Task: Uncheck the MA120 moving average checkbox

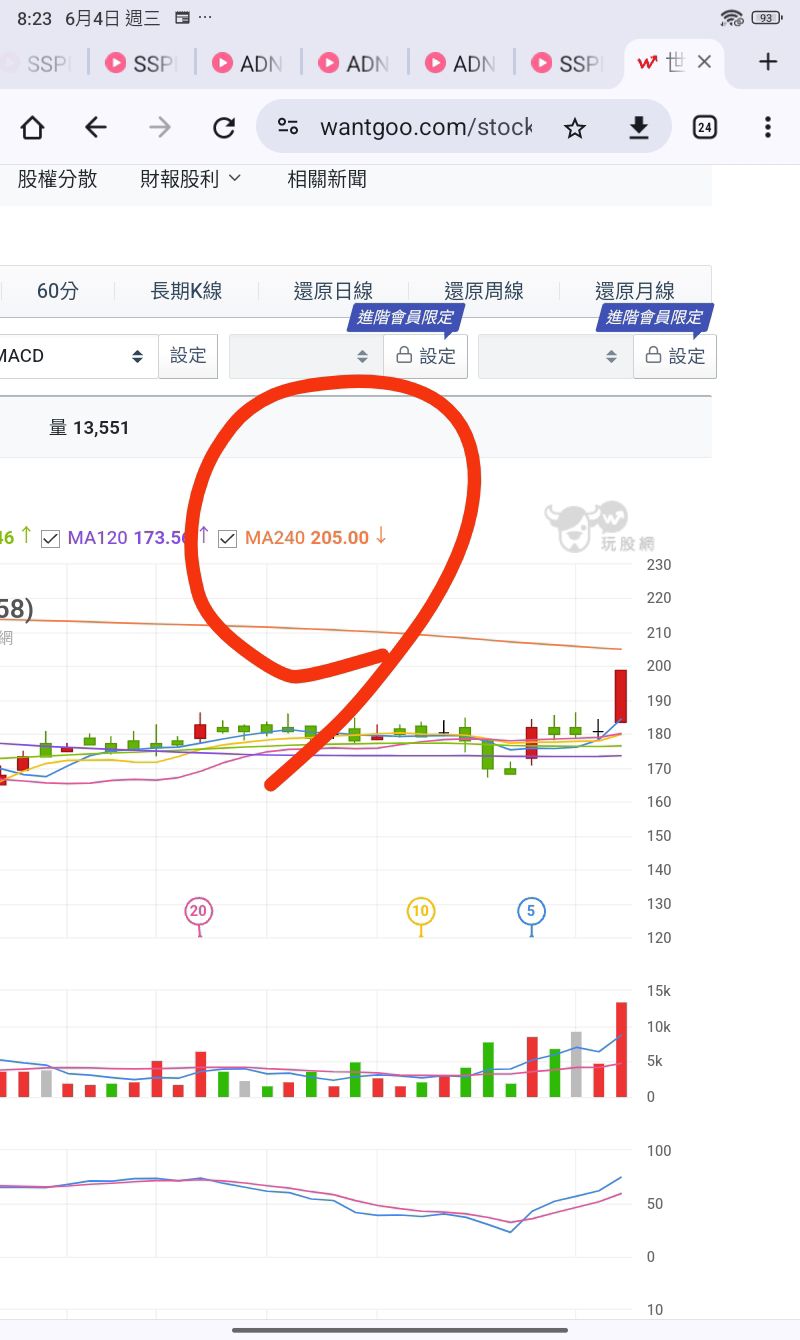Action: tap(50, 538)
